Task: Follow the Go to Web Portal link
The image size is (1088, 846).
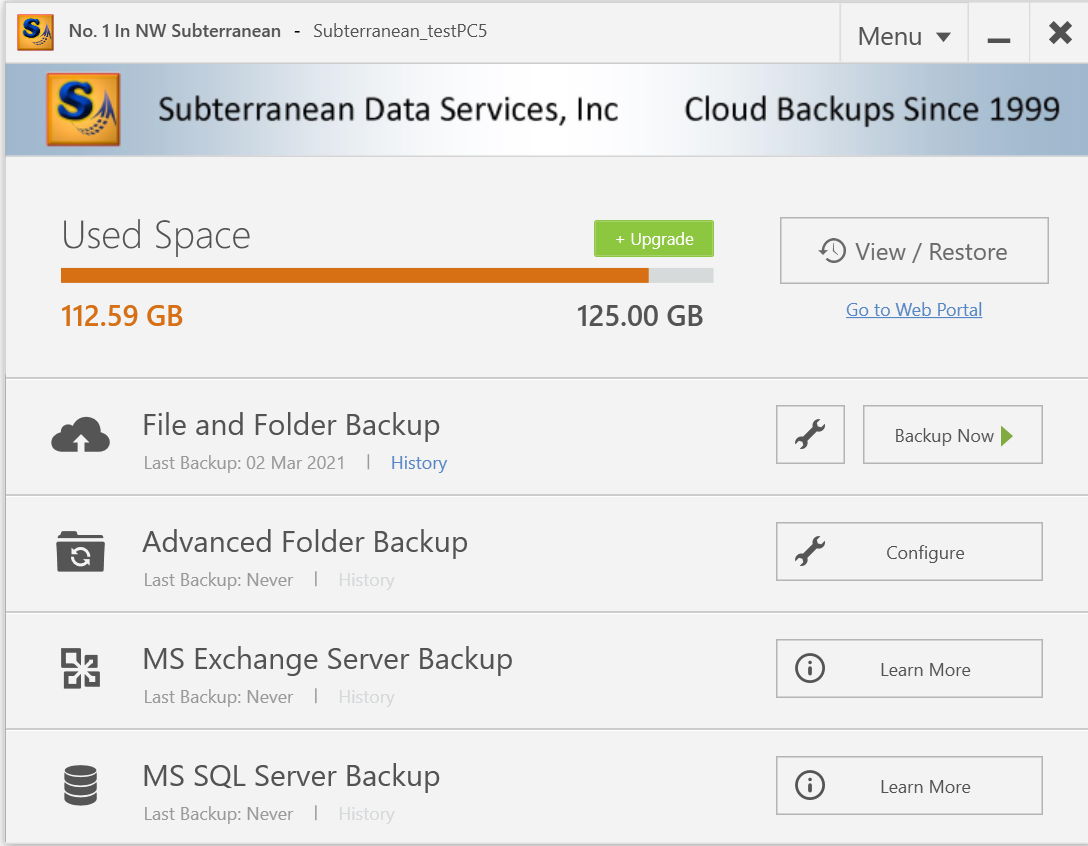Action: (914, 310)
